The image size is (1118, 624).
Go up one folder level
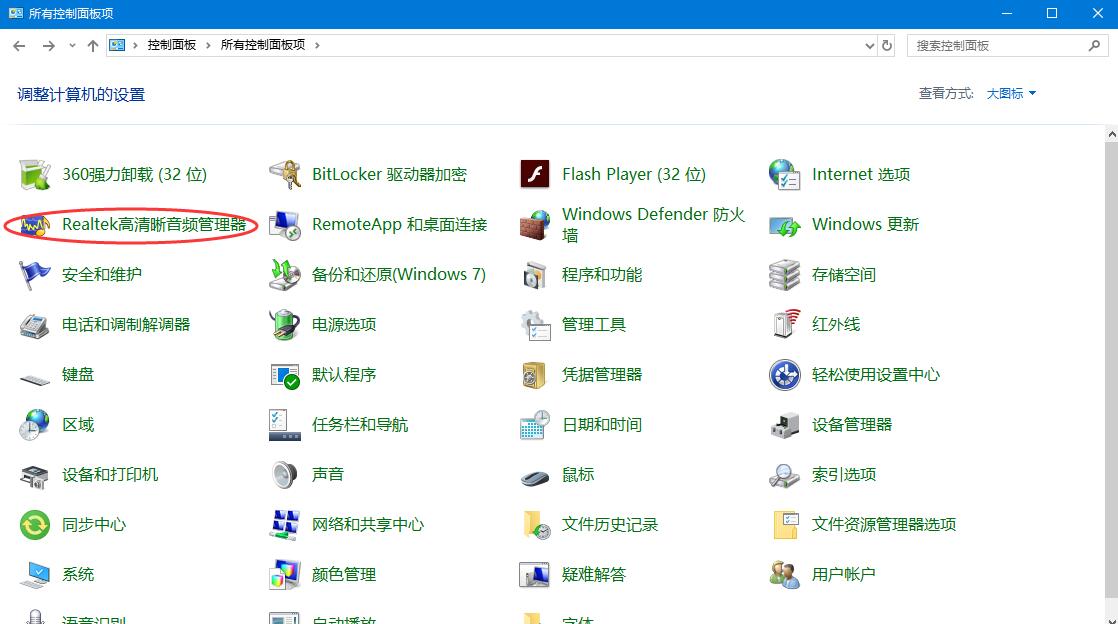pos(93,46)
